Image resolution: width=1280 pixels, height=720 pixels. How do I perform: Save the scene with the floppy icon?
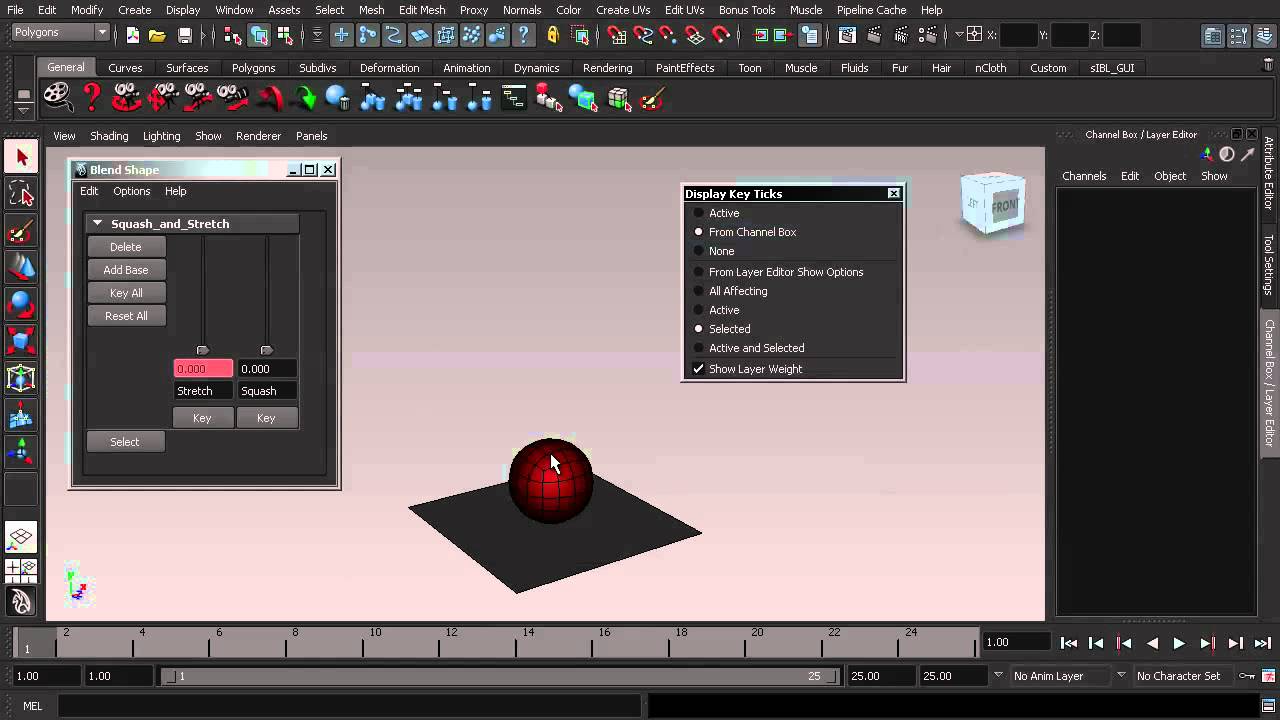[185, 35]
